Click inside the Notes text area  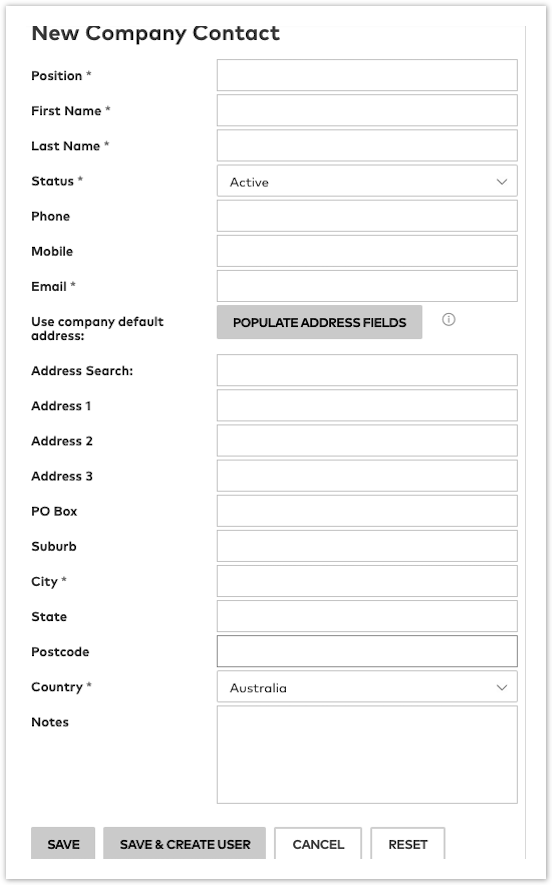point(367,755)
